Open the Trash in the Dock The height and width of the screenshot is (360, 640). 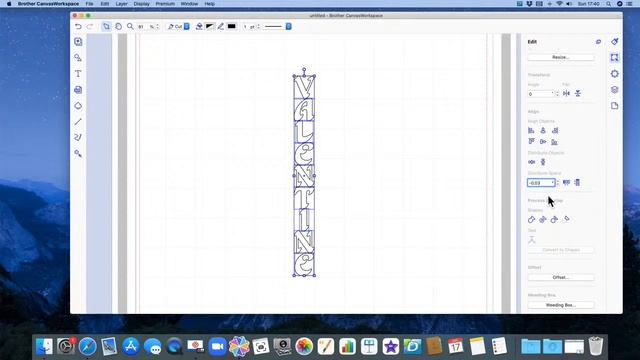coord(596,346)
